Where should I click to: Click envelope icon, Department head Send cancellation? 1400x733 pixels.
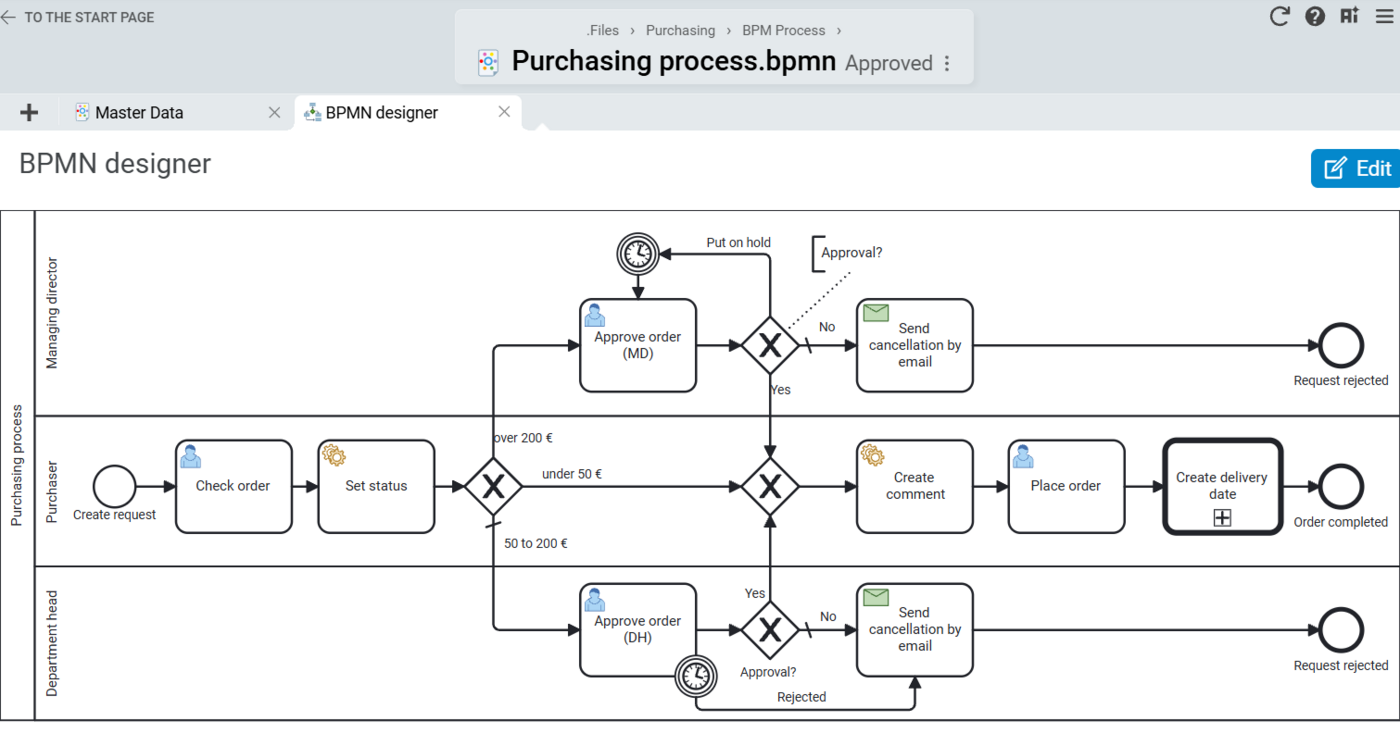(876, 597)
